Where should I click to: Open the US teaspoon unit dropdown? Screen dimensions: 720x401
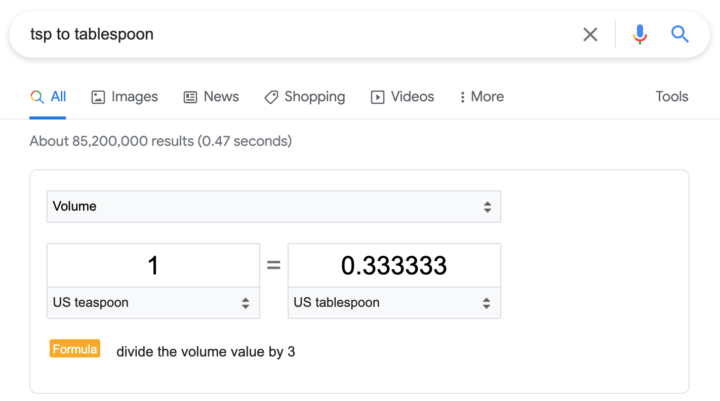153,303
